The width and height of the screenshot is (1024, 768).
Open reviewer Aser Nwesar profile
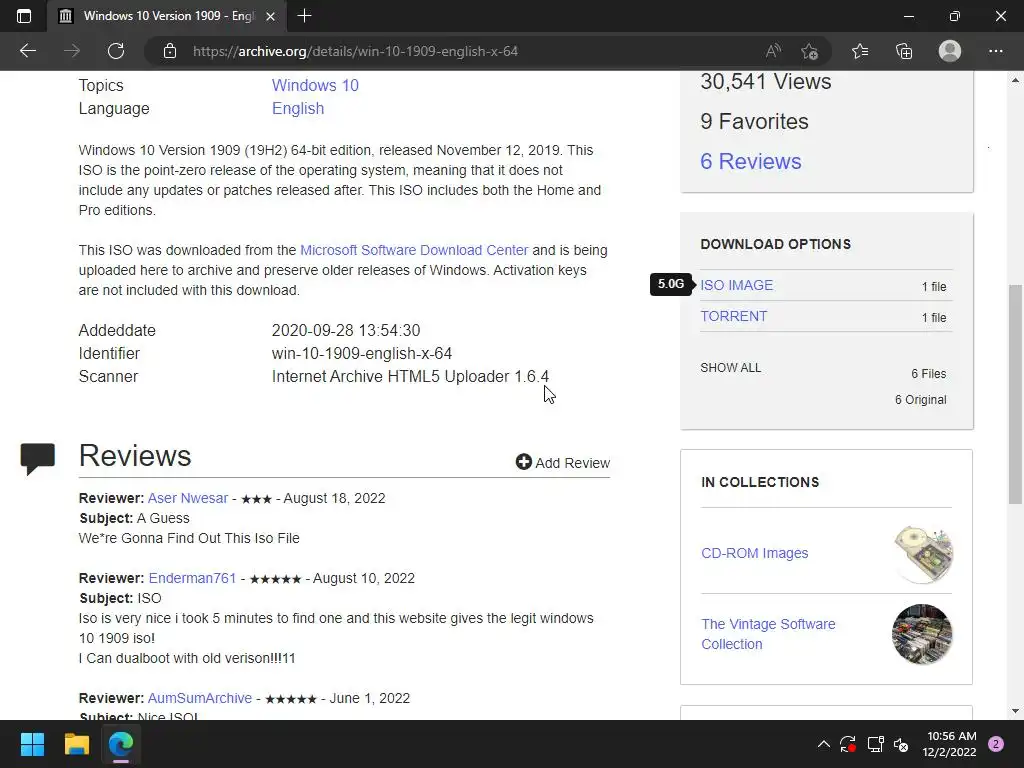click(187, 498)
